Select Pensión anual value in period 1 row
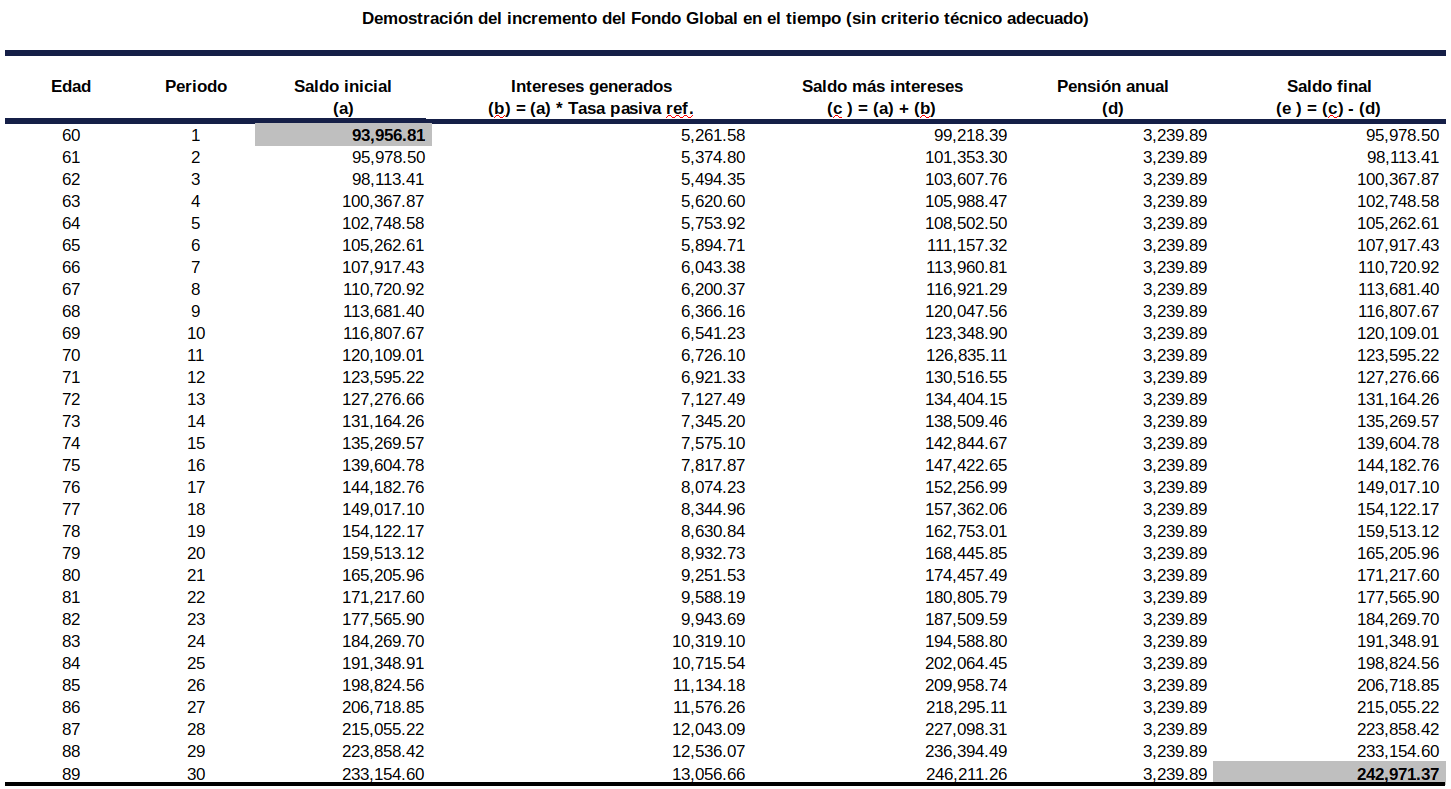The width and height of the screenshot is (1451, 789). point(1175,135)
